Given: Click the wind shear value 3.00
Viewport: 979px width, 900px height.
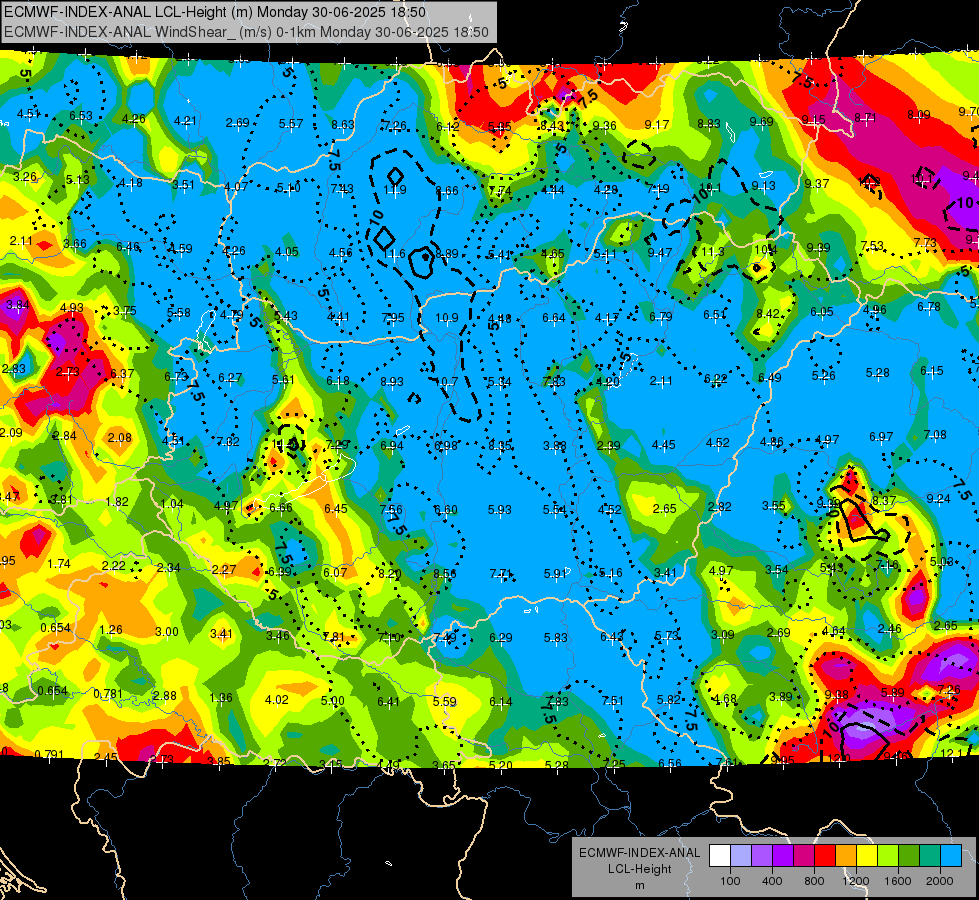Looking at the screenshot, I should 167,631.
